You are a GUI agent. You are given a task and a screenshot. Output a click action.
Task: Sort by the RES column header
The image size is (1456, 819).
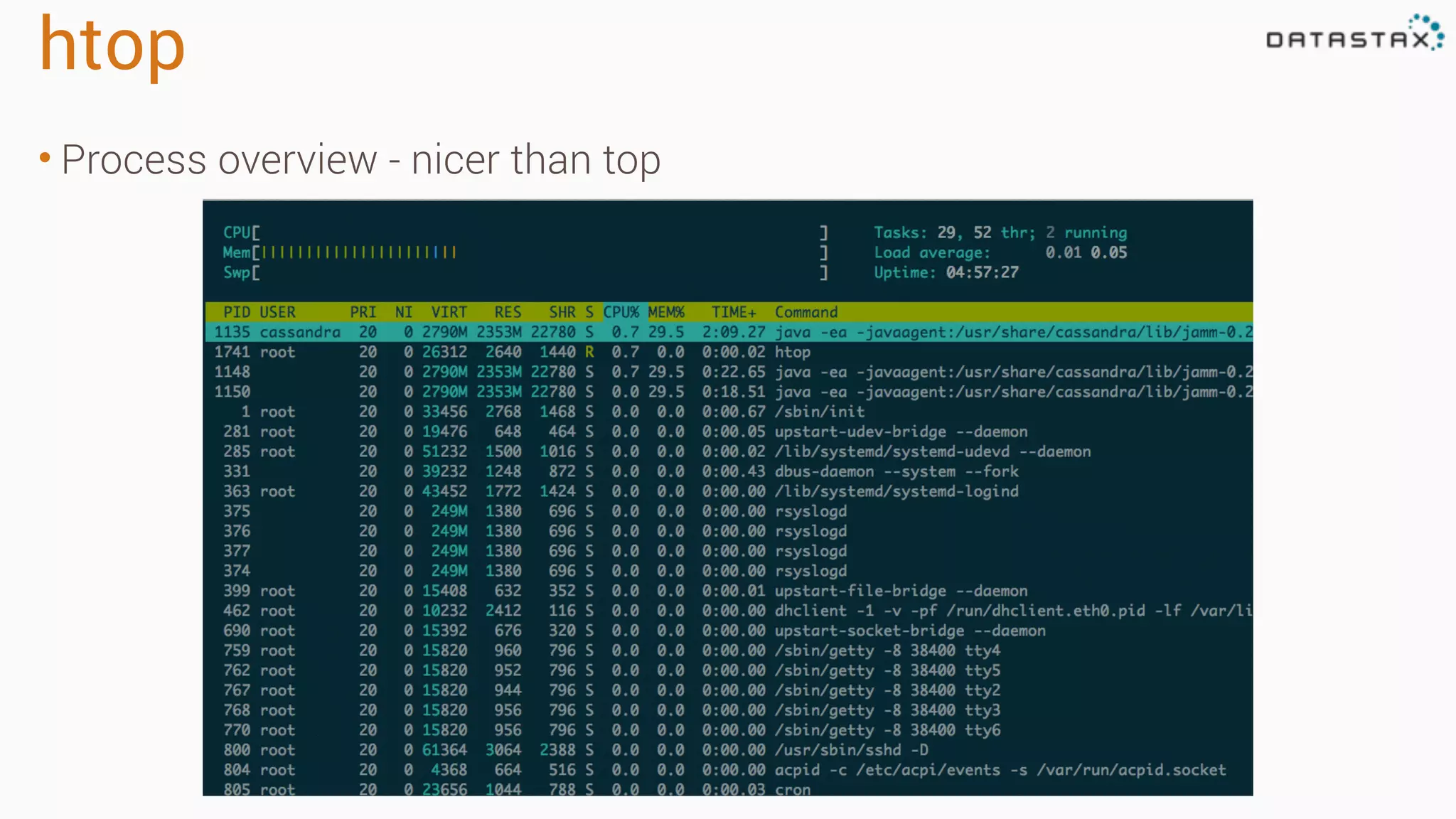click(508, 312)
